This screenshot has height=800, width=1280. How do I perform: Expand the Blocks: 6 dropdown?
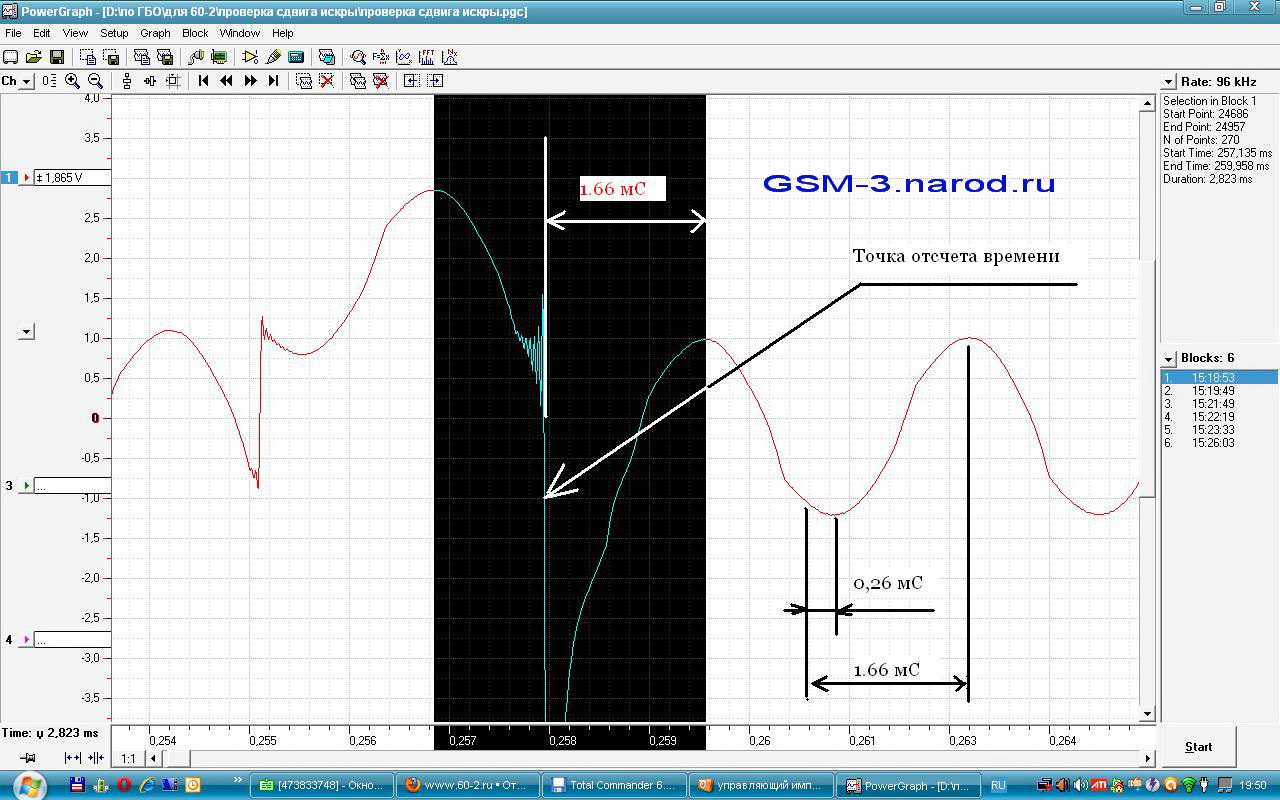click(x=1168, y=358)
